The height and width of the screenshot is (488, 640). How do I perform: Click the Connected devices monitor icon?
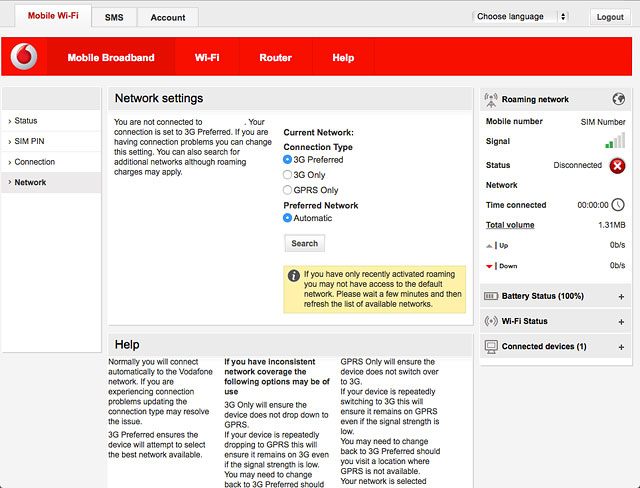click(490, 346)
